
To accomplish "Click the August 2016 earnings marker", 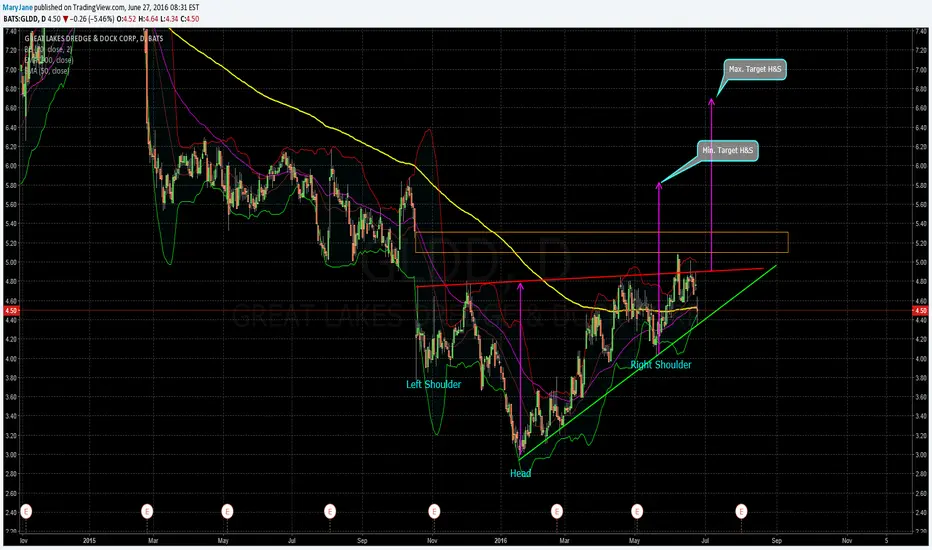I will 741,511.
